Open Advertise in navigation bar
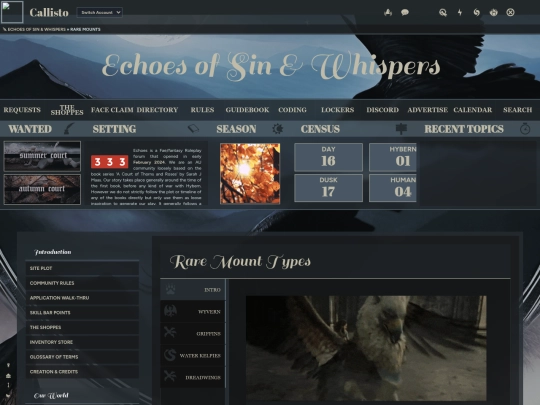This screenshot has height=405, width=540. [428, 110]
